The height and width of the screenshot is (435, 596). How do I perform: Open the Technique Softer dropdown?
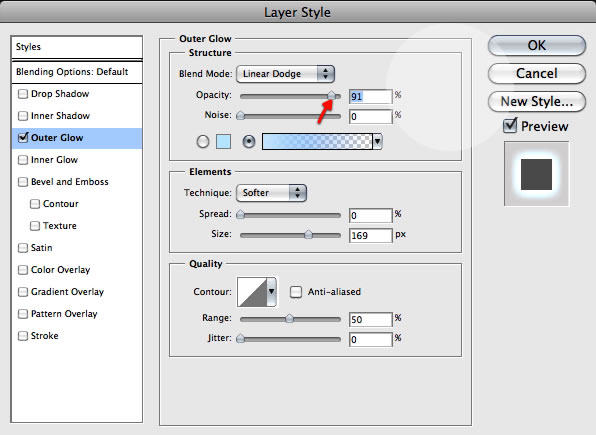(271, 193)
